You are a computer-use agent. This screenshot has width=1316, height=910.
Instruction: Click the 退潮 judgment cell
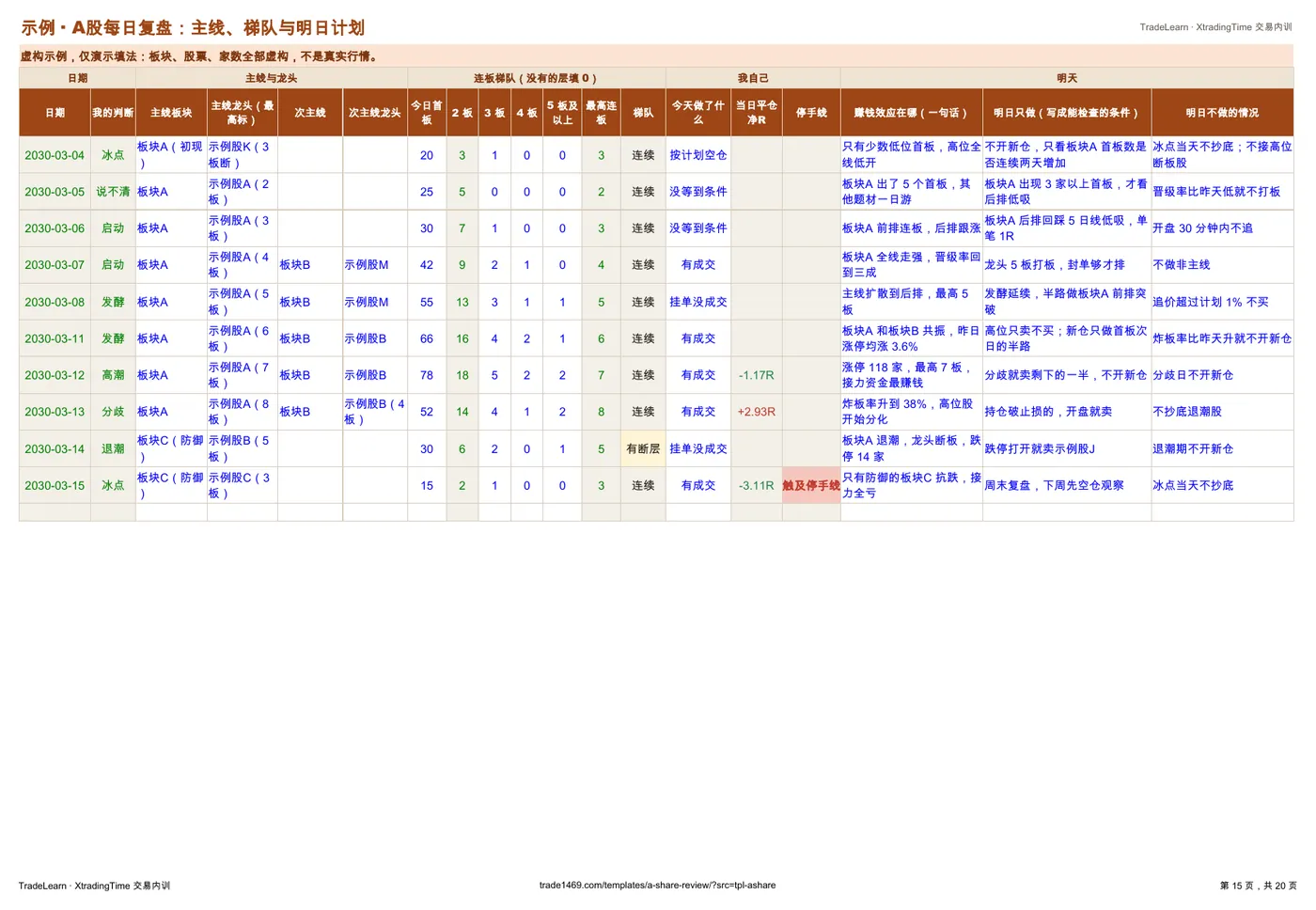(113, 449)
